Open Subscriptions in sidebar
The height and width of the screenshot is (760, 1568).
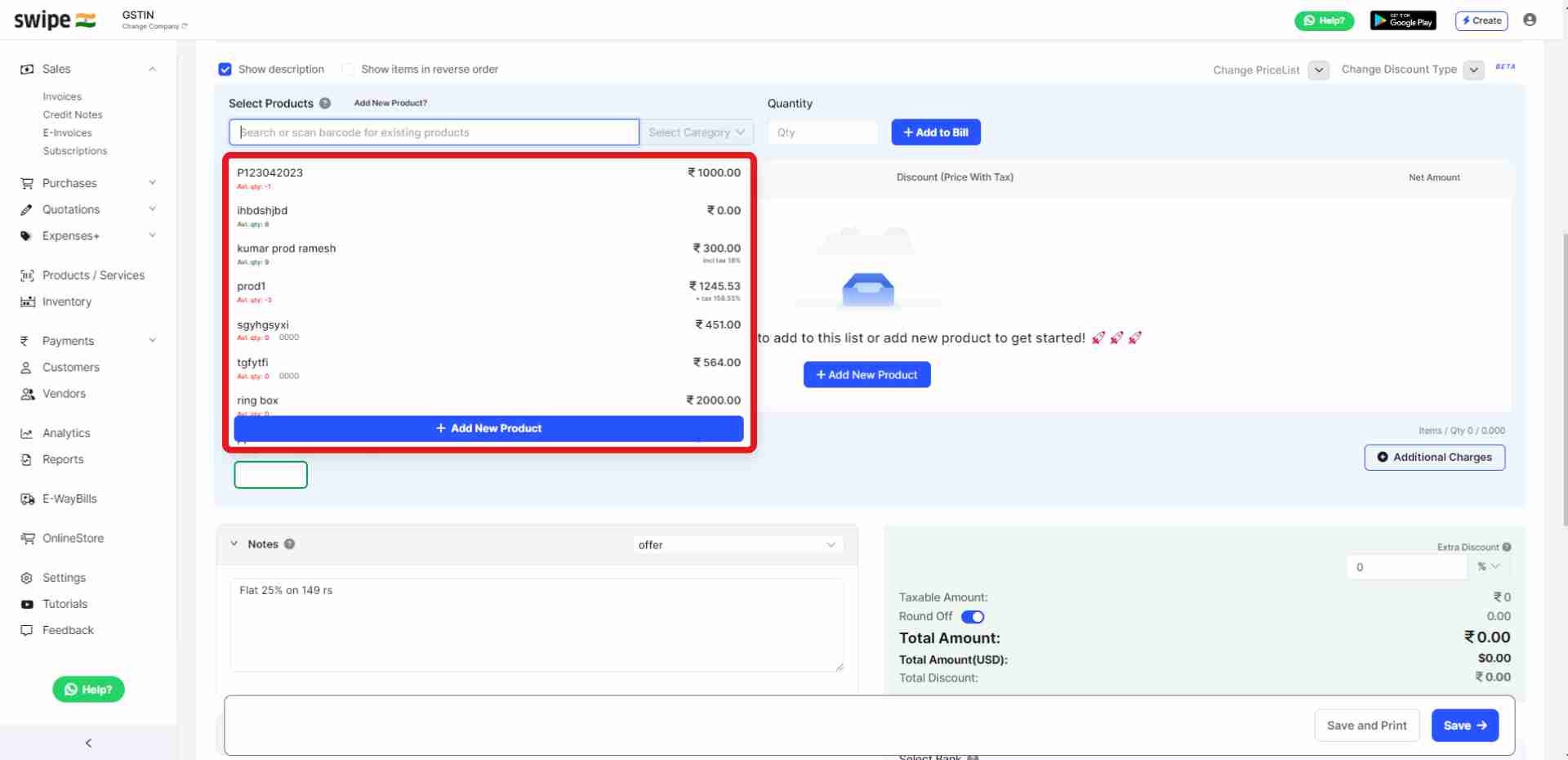pos(75,151)
